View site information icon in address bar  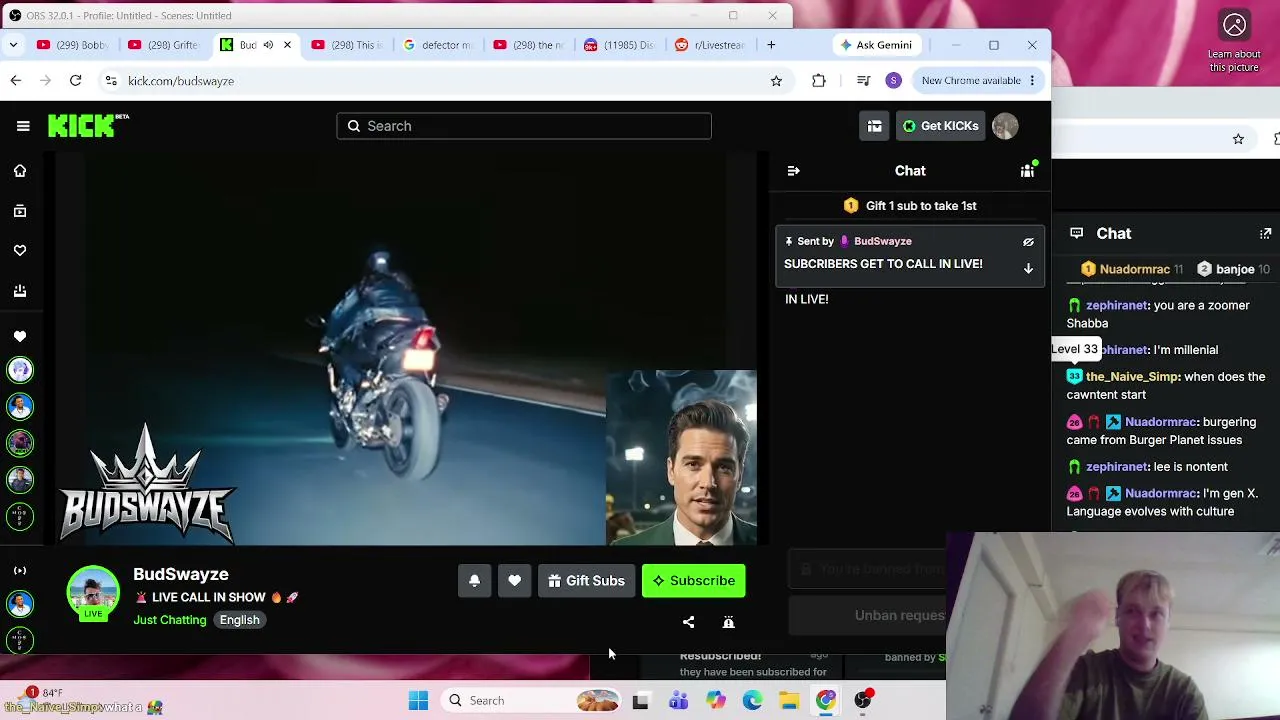coord(111,81)
